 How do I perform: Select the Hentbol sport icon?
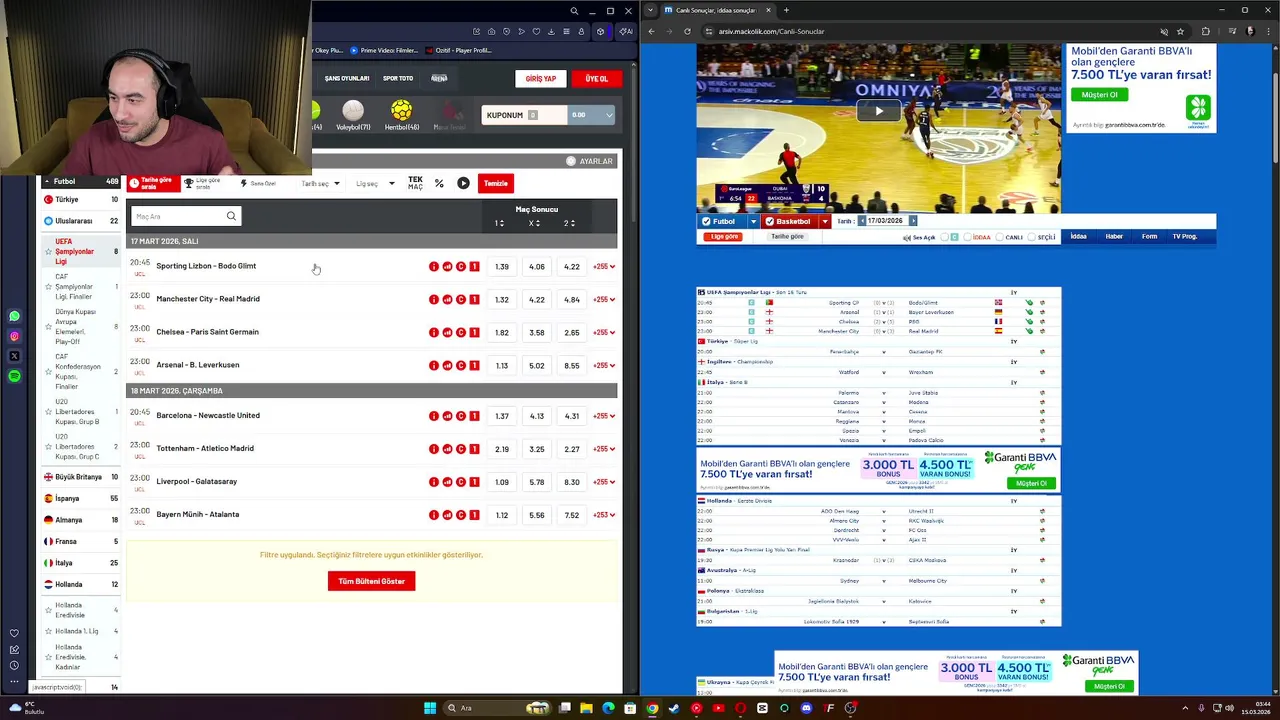pyautogui.click(x=401, y=110)
